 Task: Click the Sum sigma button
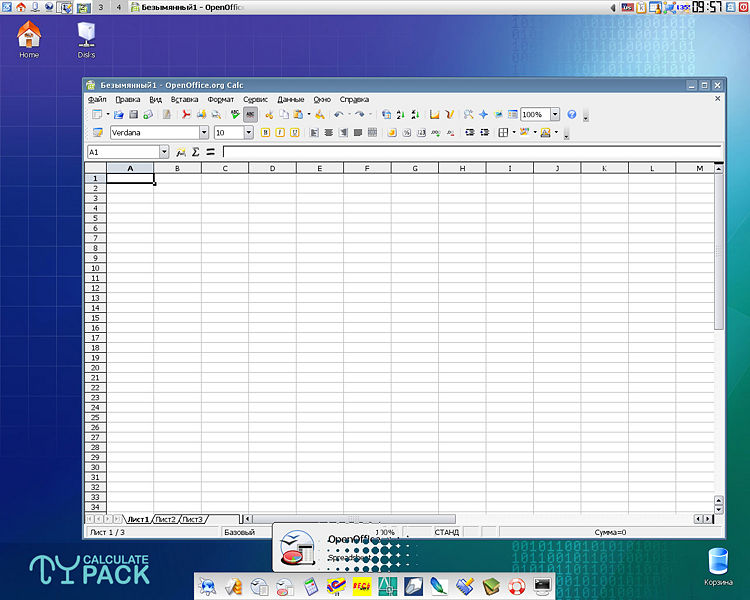click(196, 152)
